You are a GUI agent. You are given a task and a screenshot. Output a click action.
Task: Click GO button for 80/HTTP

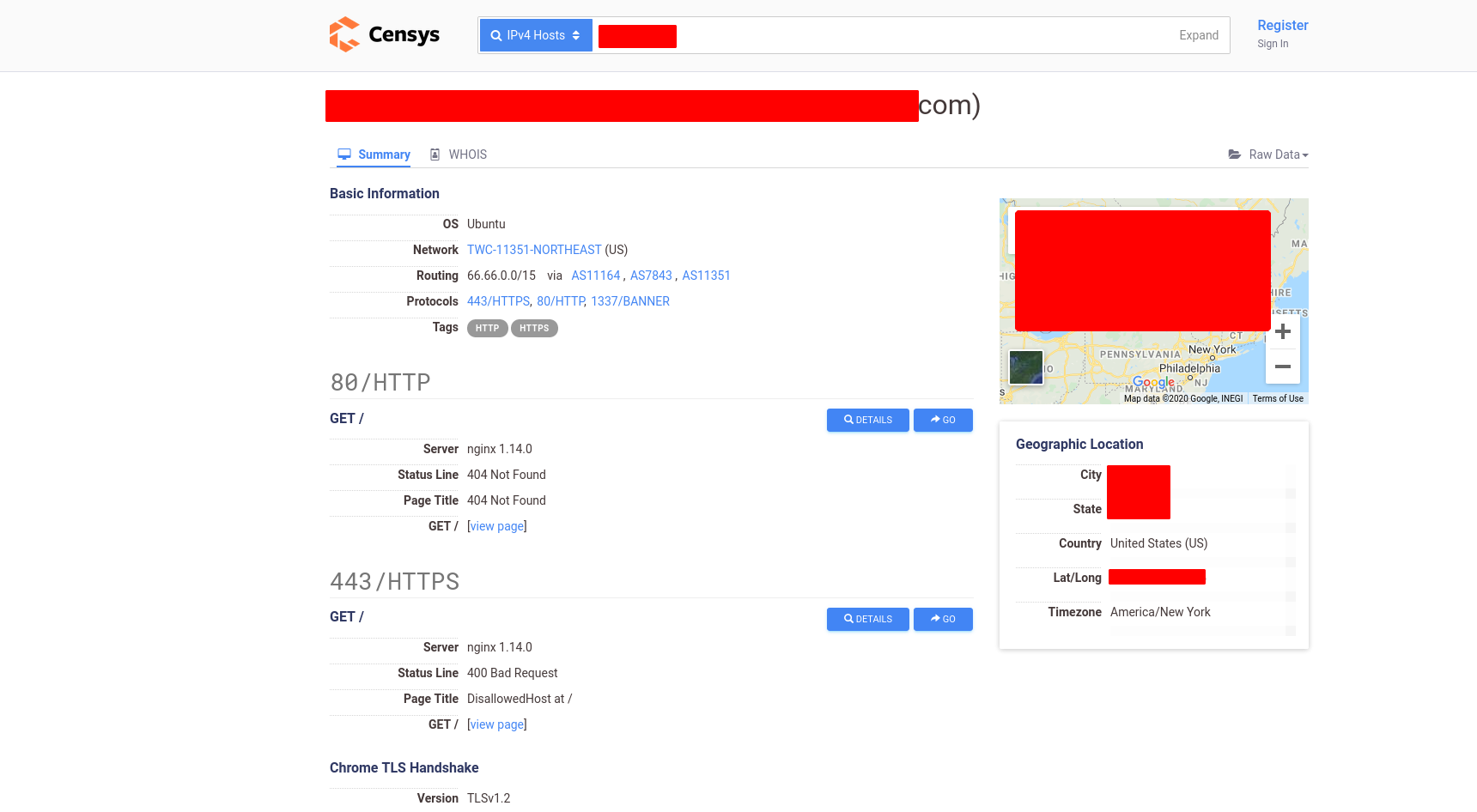click(943, 420)
